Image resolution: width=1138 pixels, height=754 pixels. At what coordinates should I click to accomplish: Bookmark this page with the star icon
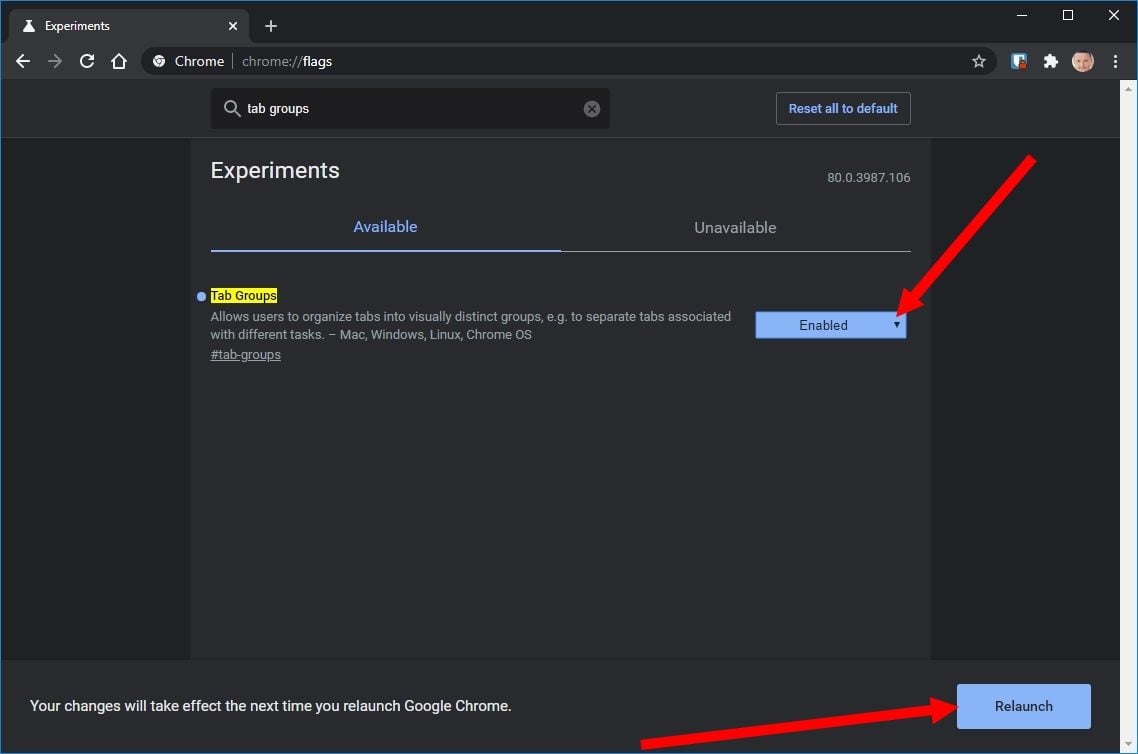(x=978, y=62)
